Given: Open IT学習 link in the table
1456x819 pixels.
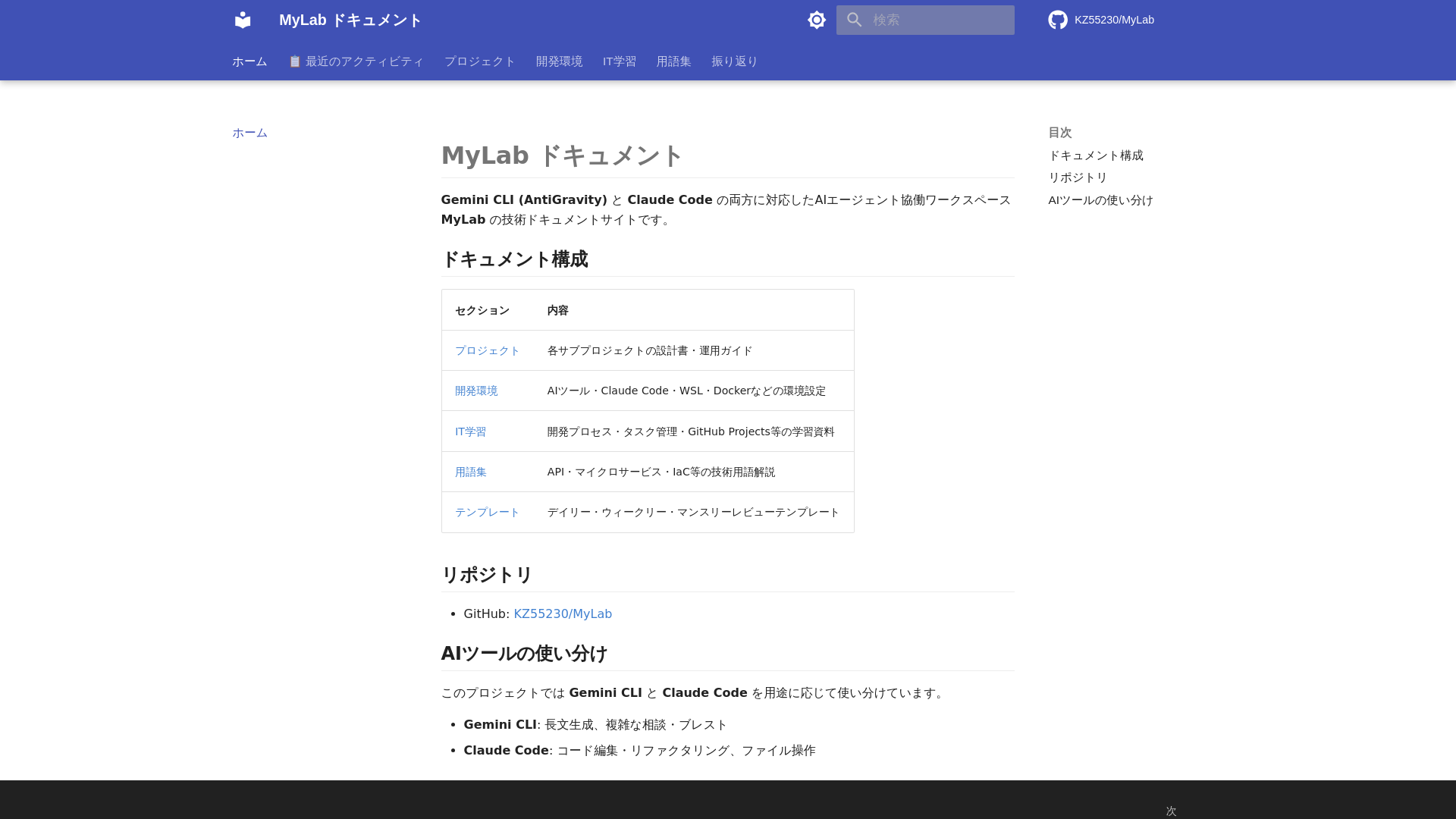Looking at the screenshot, I should click(470, 431).
